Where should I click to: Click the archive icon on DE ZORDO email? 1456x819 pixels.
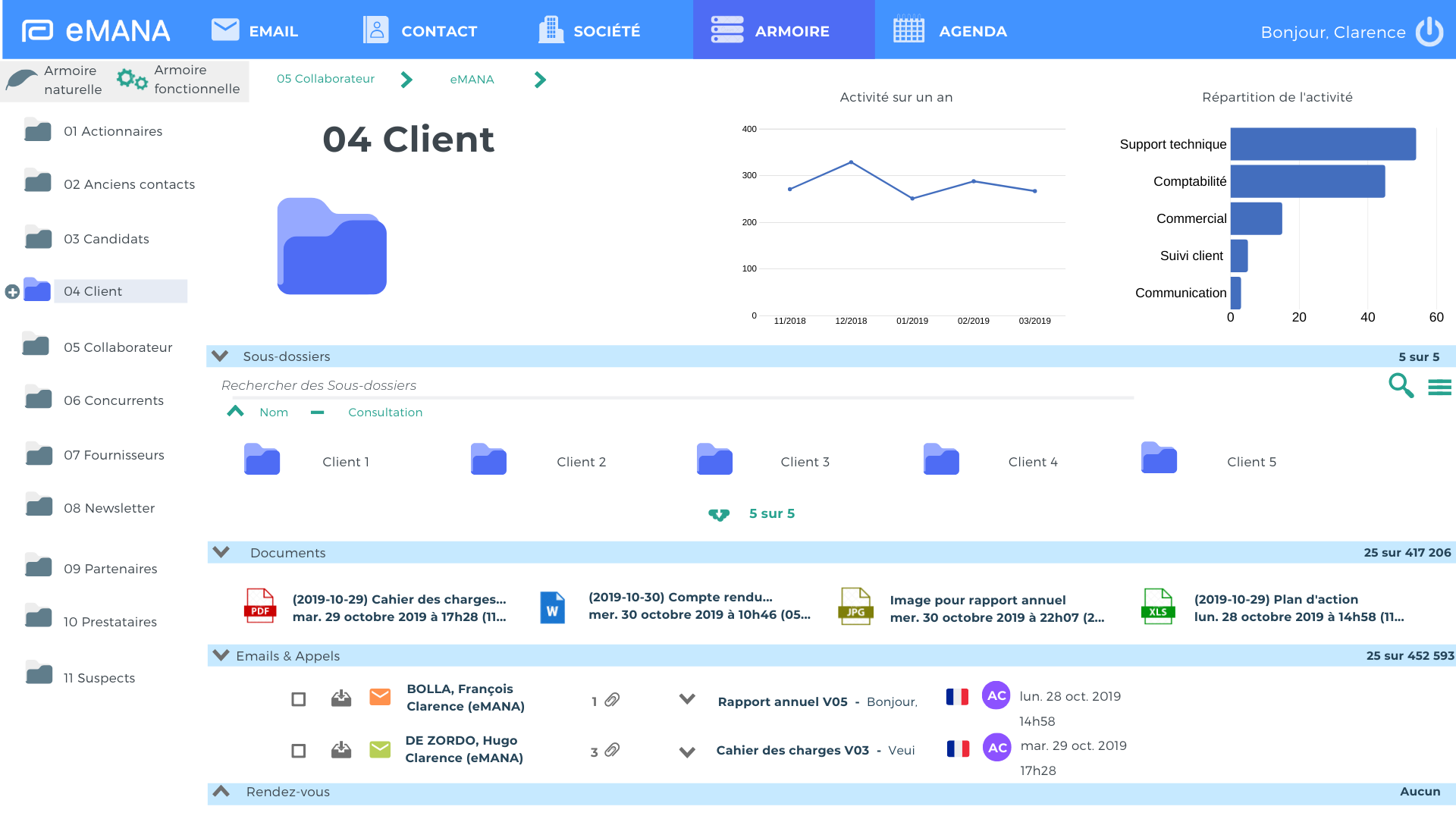[x=341, y=749]
